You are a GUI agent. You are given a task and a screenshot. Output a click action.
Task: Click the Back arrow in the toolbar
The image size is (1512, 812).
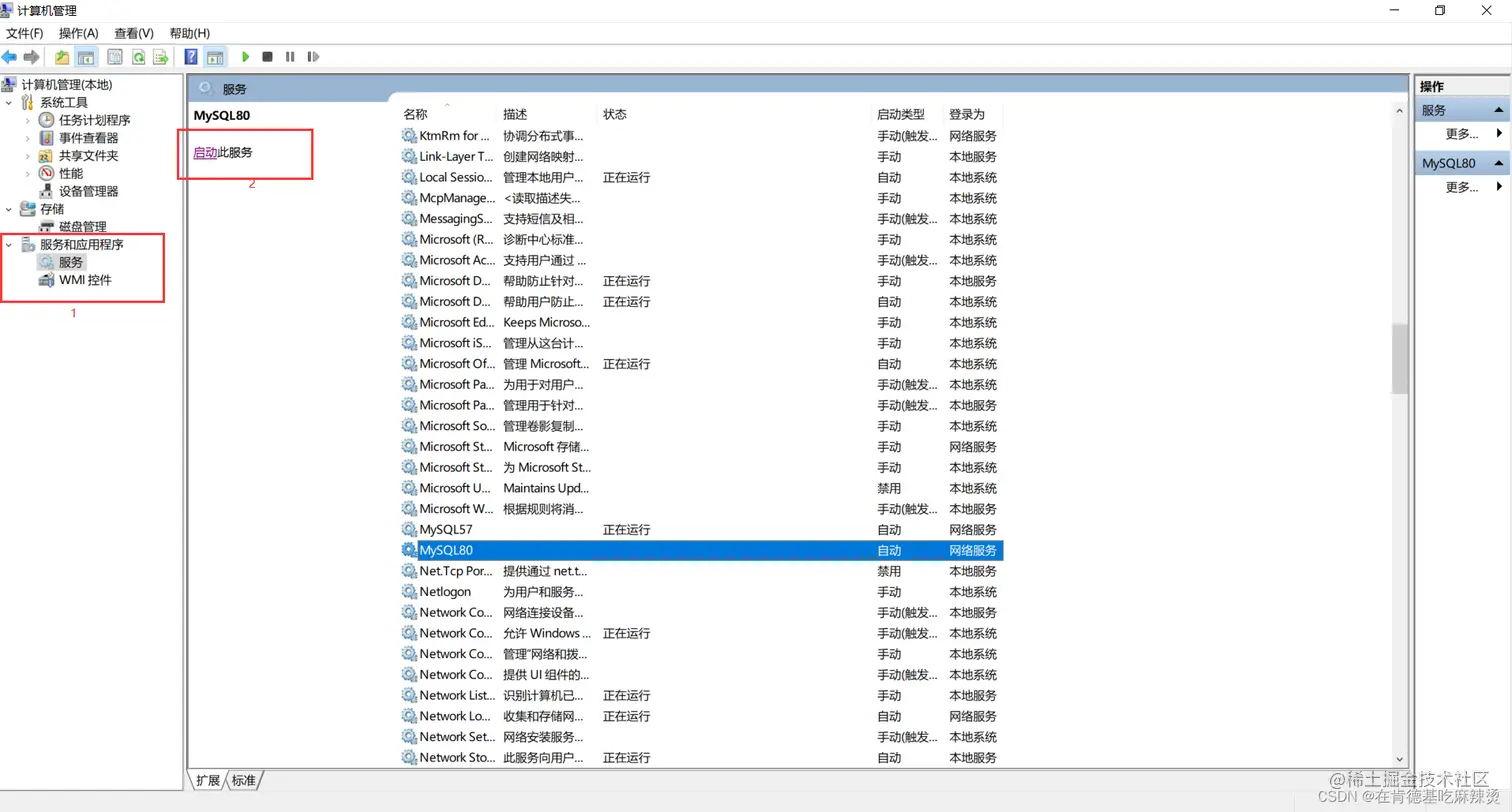click(x=9, y=57)
